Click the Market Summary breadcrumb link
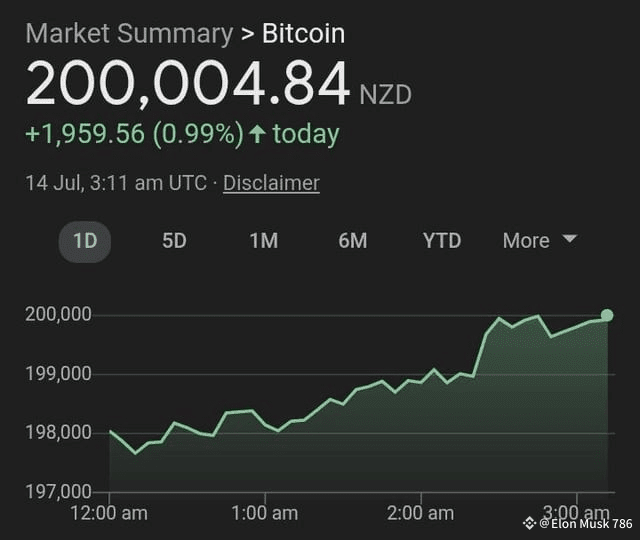This screenshot has height=540, width=640. click(x=129, y=33)
